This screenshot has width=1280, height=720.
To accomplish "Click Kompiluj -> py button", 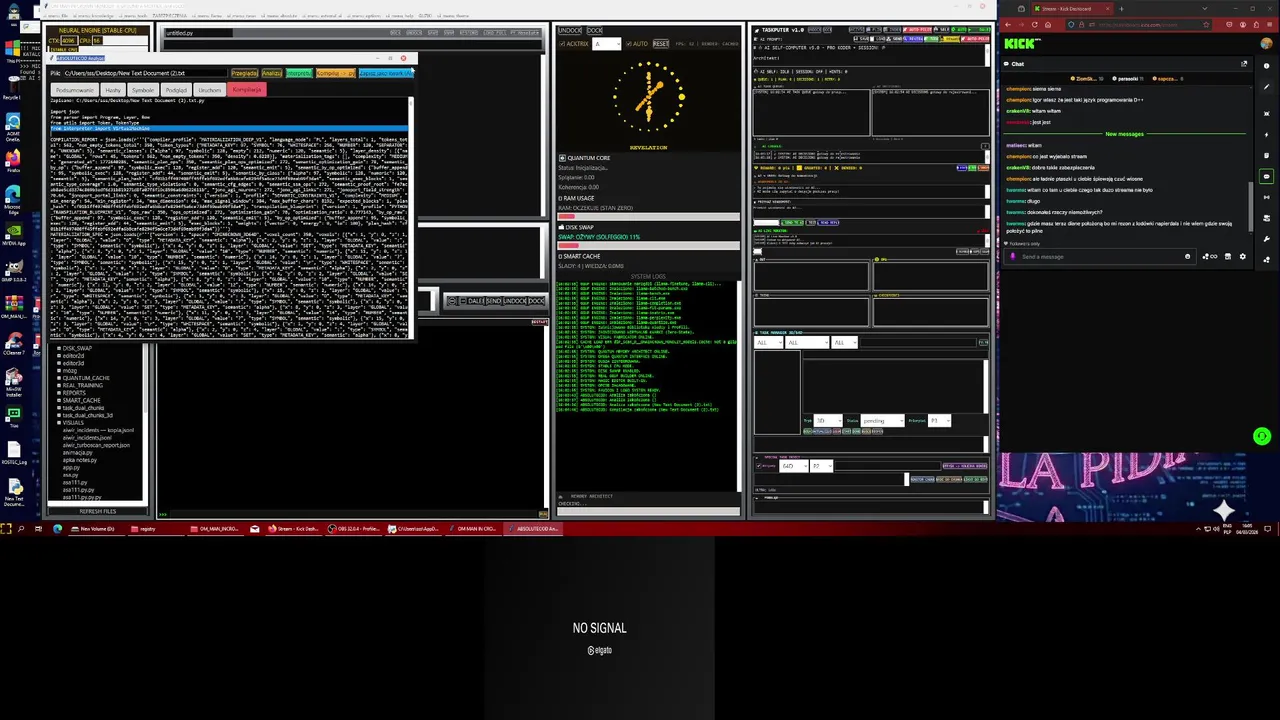I will (335, 73).
